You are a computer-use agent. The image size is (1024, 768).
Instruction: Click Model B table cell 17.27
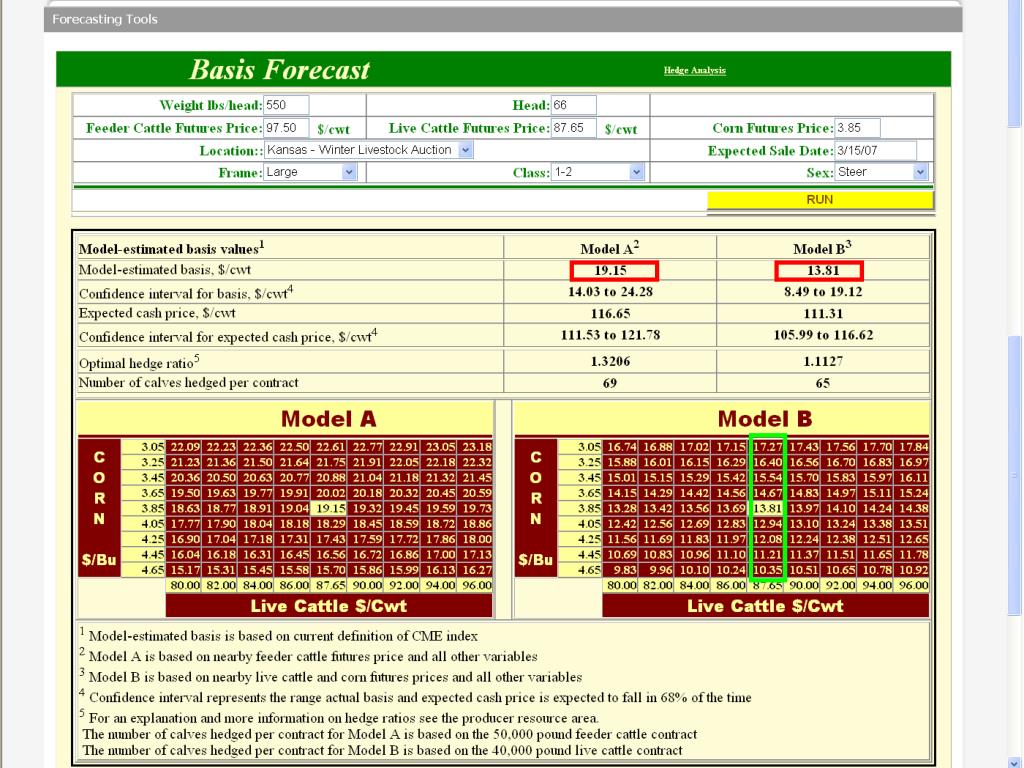pos(767,447)
